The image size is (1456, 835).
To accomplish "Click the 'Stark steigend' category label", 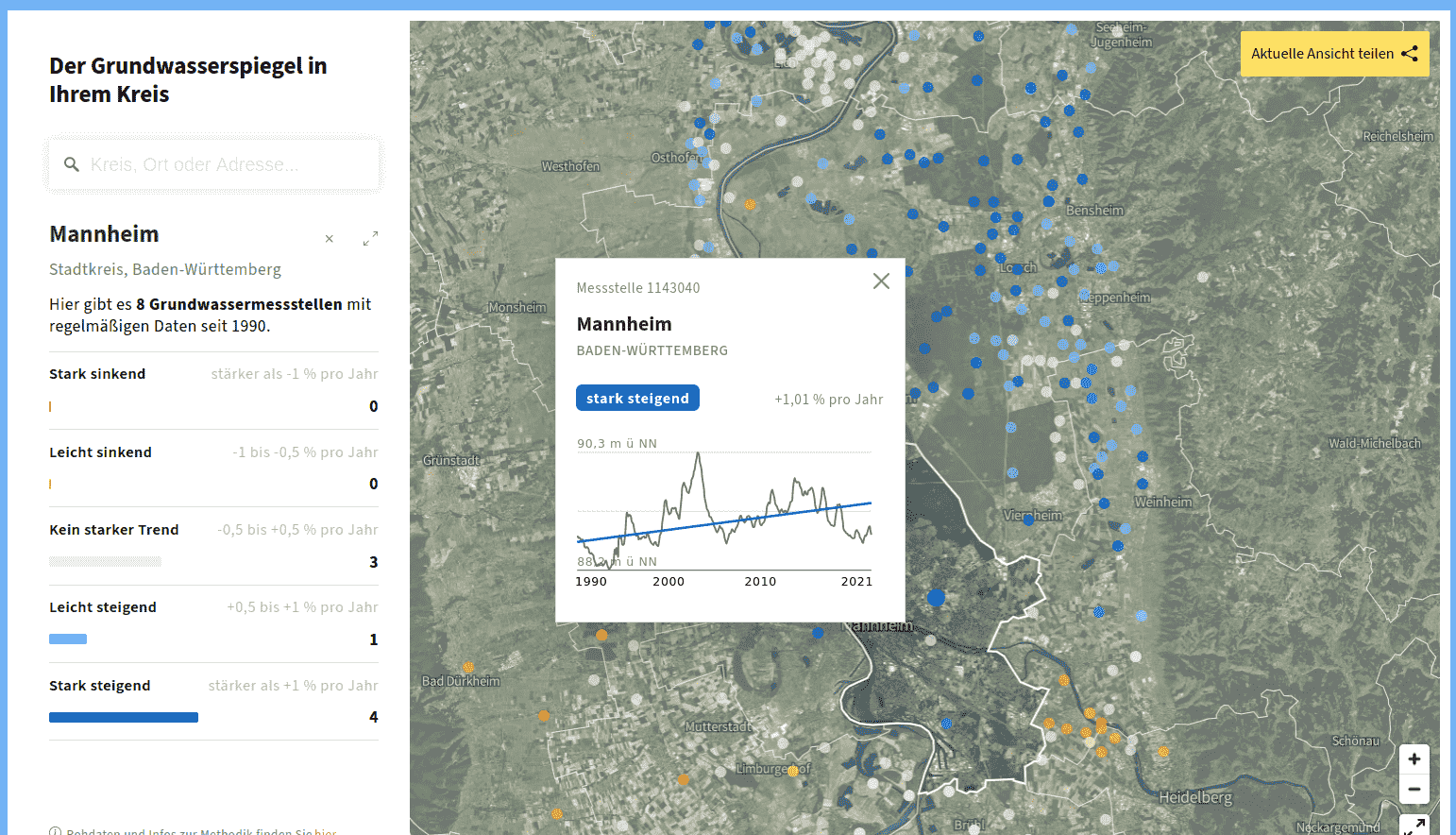I will click(100, 686).
